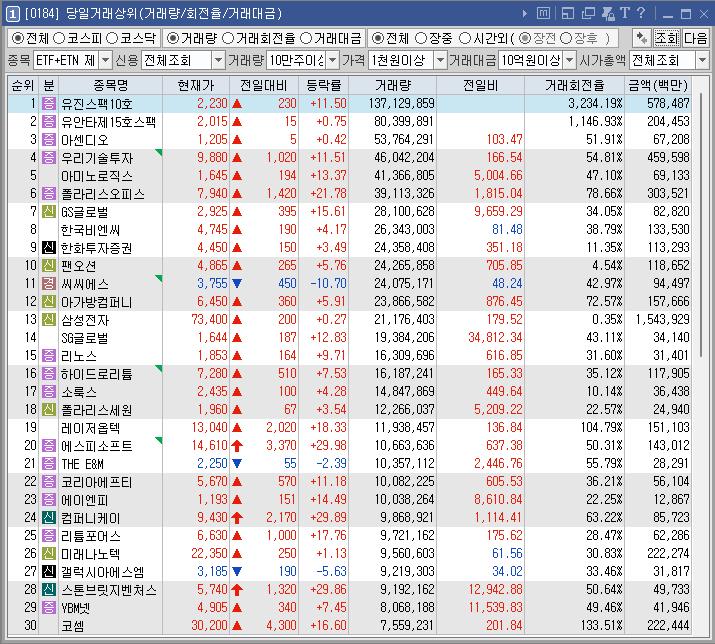Click the screen layout icon in title bar
This screenshot has width=715, height=644.
point(568,13)
